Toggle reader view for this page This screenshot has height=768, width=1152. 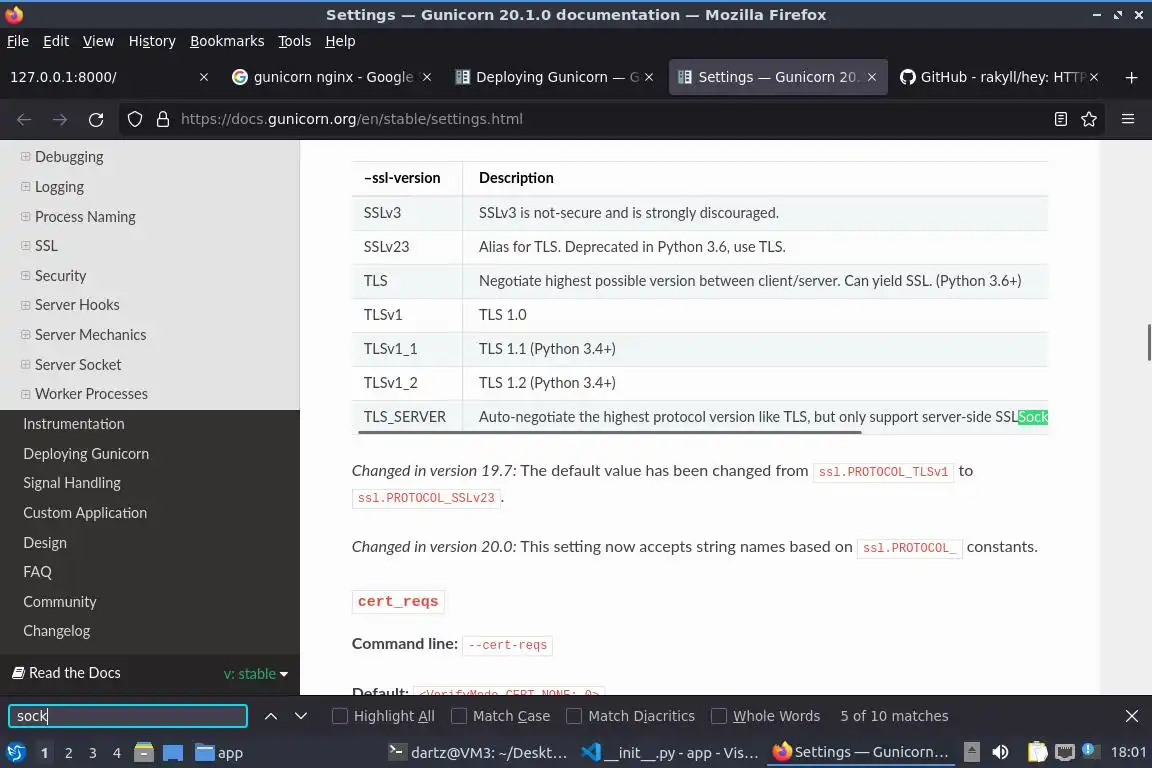tap(1060, 119)
